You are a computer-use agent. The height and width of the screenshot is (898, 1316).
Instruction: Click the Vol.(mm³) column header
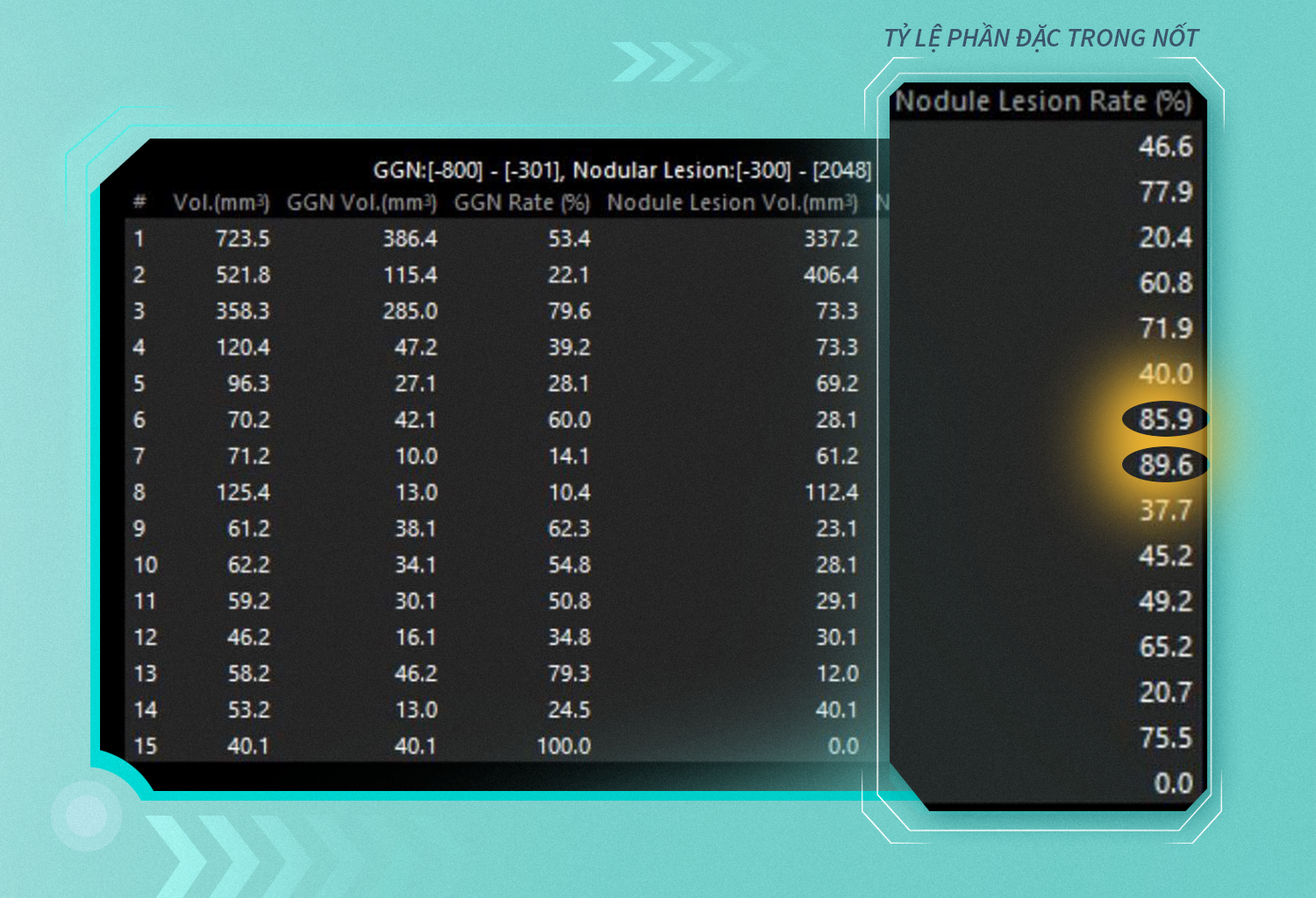(x=221, y=203)
